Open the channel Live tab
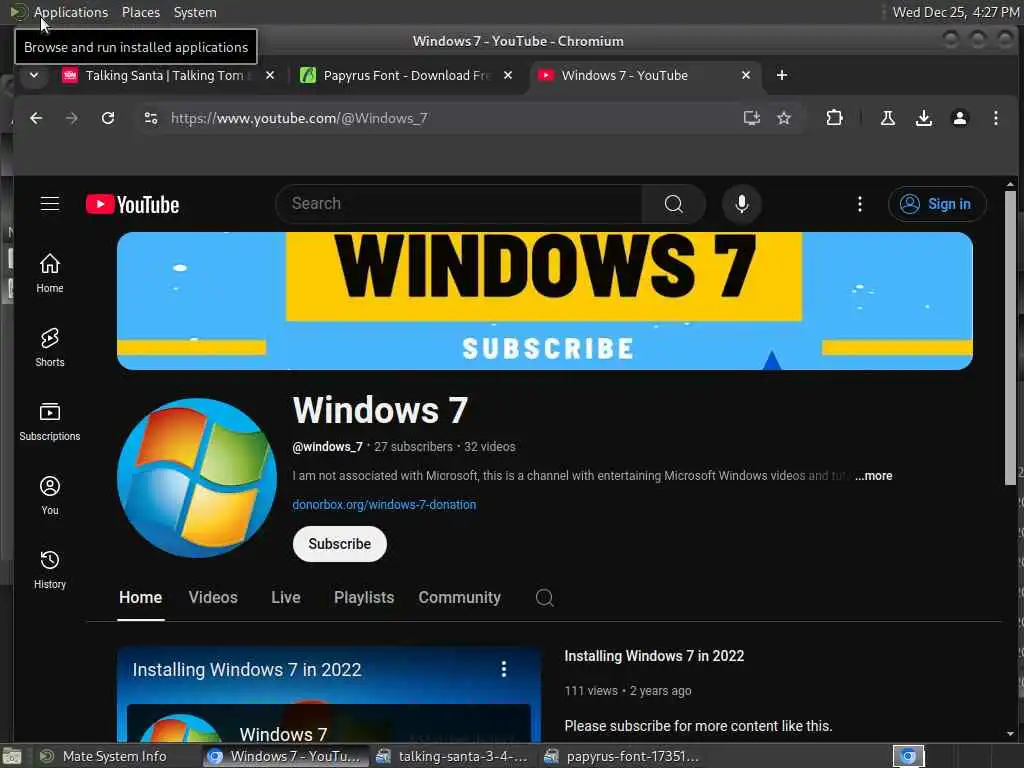1024x768 pixels. (x=285, y=597)
